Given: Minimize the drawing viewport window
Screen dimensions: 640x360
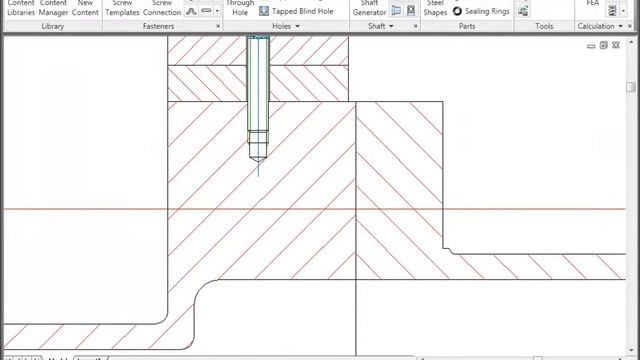Looking at the screenshot, I should point(591,46).
